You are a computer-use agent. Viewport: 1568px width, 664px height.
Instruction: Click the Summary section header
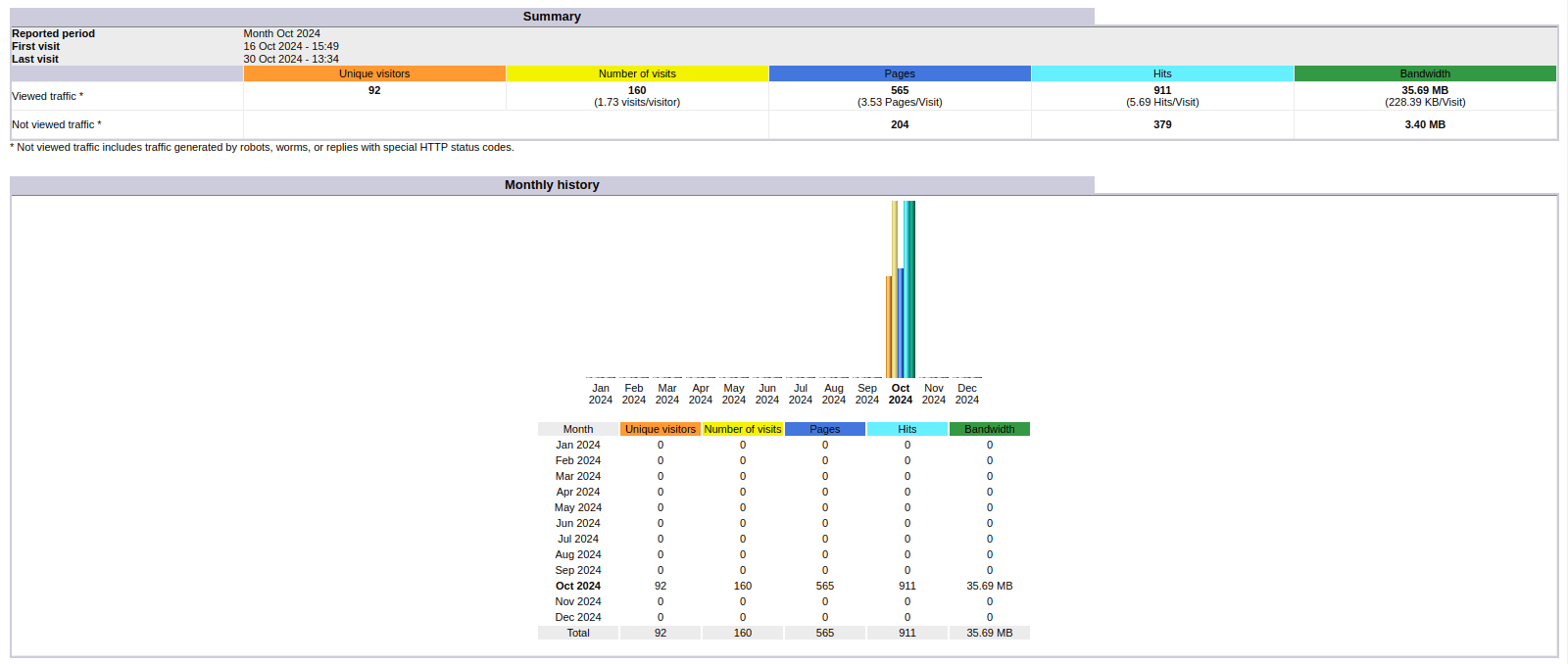[552, 17]
